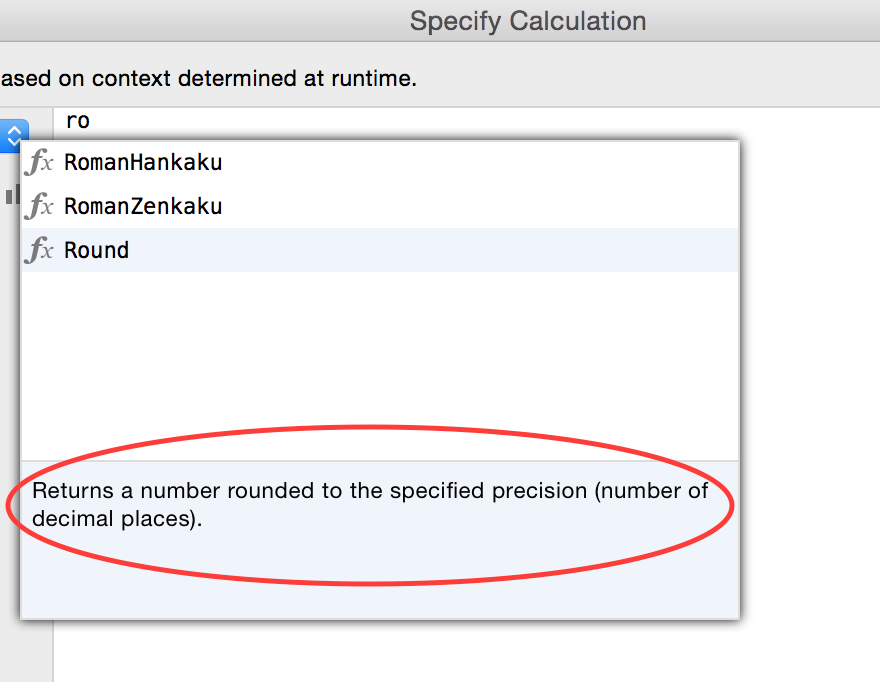880x682 pixels.
Task: Click the partially visible bar icon on left edge
Action: click(x=11, y=195)
